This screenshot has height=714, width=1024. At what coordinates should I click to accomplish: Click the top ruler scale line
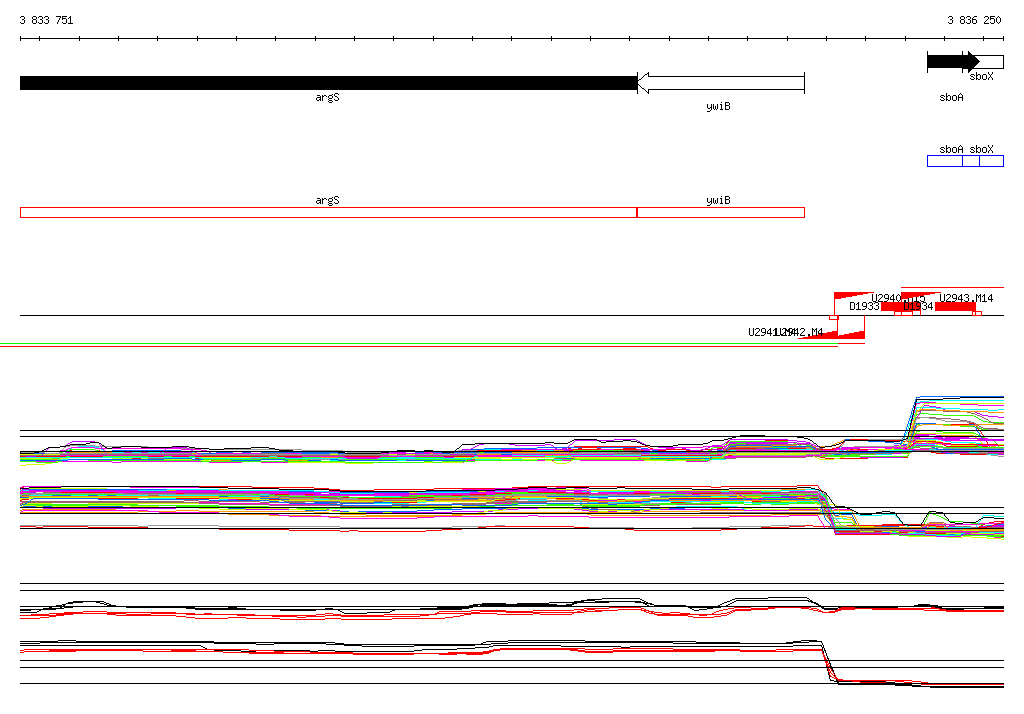point(512,39)
